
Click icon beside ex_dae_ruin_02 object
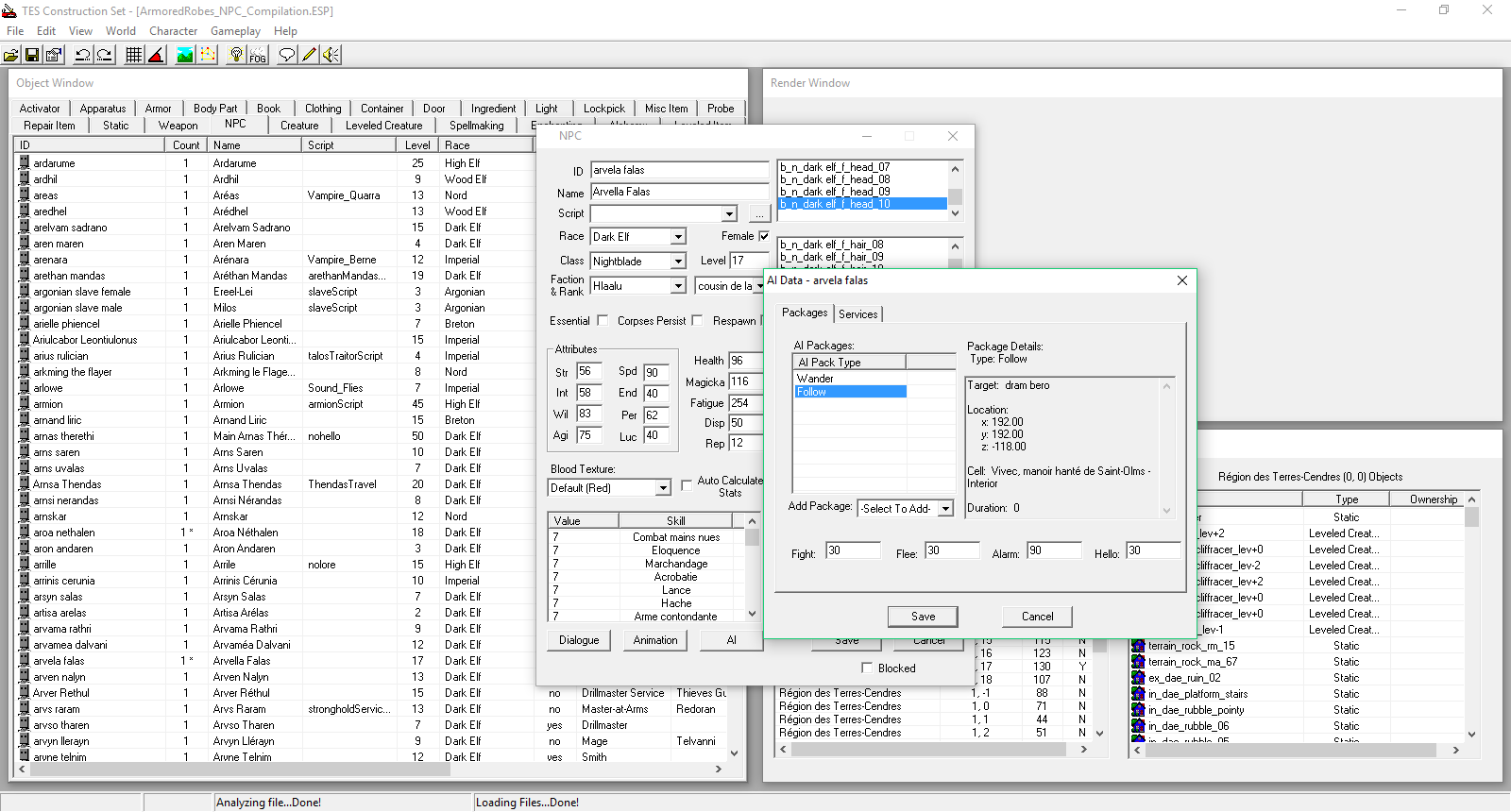click(1138, 678)
